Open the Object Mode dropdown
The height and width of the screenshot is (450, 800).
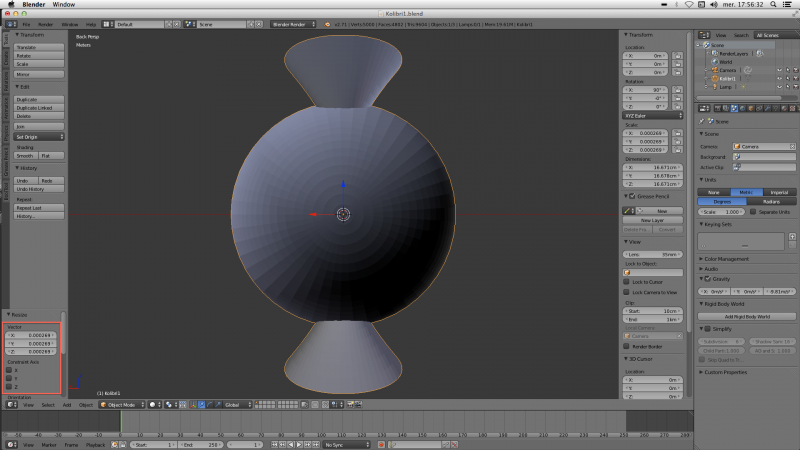click(x=121, y=405)
